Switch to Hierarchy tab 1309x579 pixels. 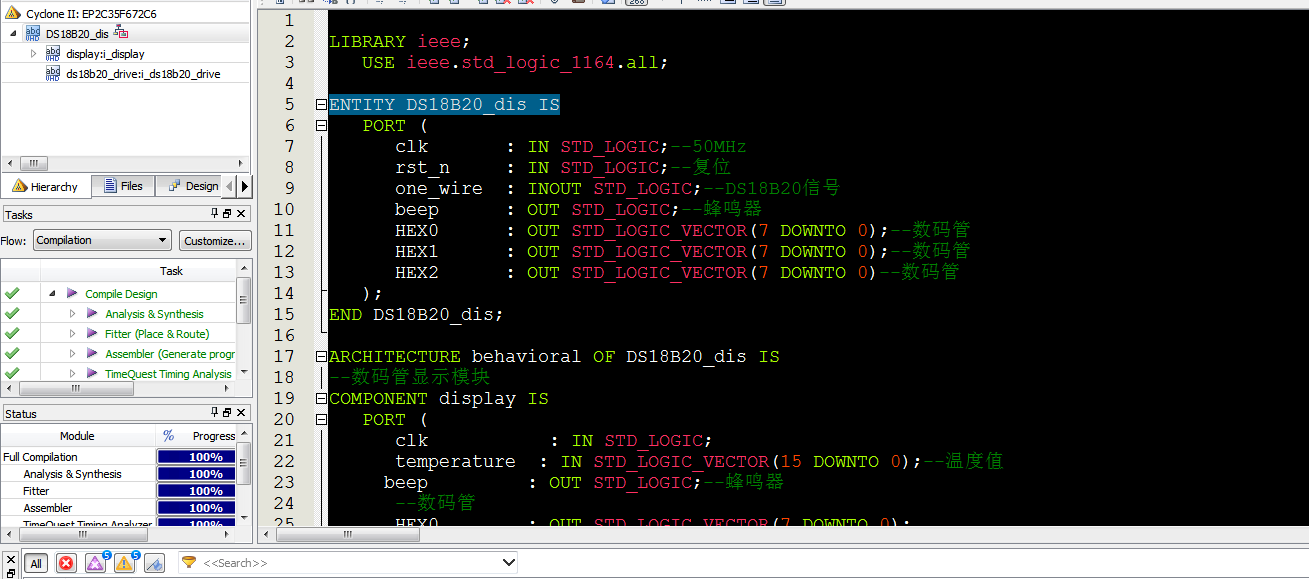46,186
